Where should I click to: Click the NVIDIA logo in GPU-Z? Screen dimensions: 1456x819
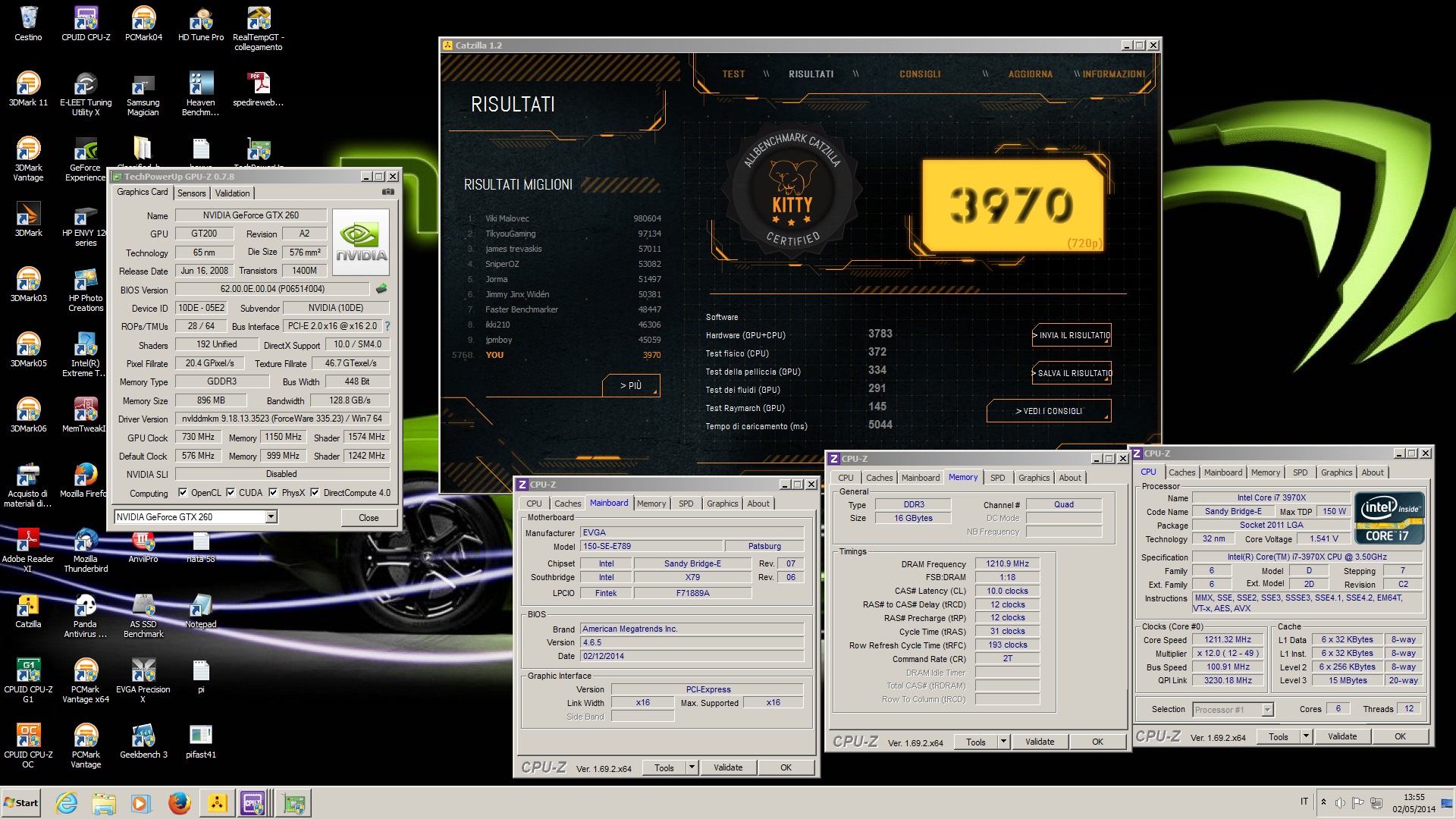click(x=361, y=242)
